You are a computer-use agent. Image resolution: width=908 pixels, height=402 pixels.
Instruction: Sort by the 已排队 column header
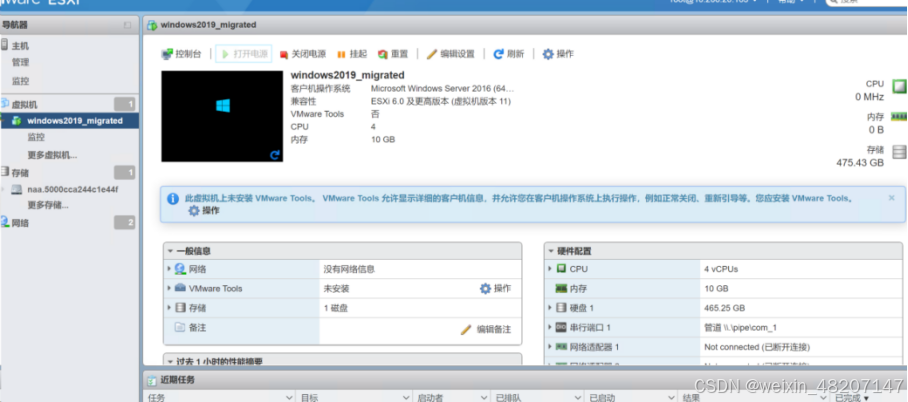[537, 397]
